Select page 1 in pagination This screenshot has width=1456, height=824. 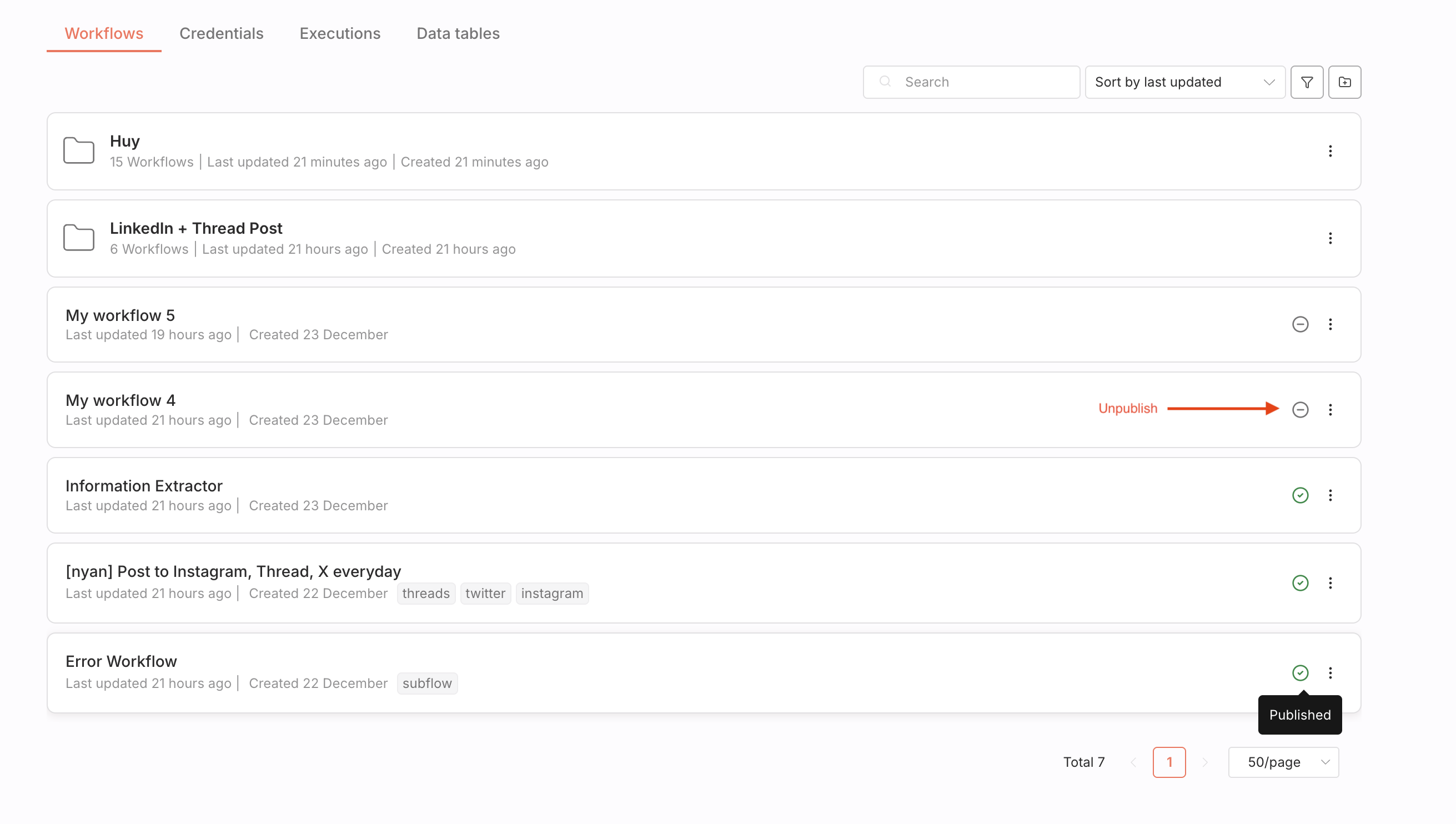point(1169,762)
